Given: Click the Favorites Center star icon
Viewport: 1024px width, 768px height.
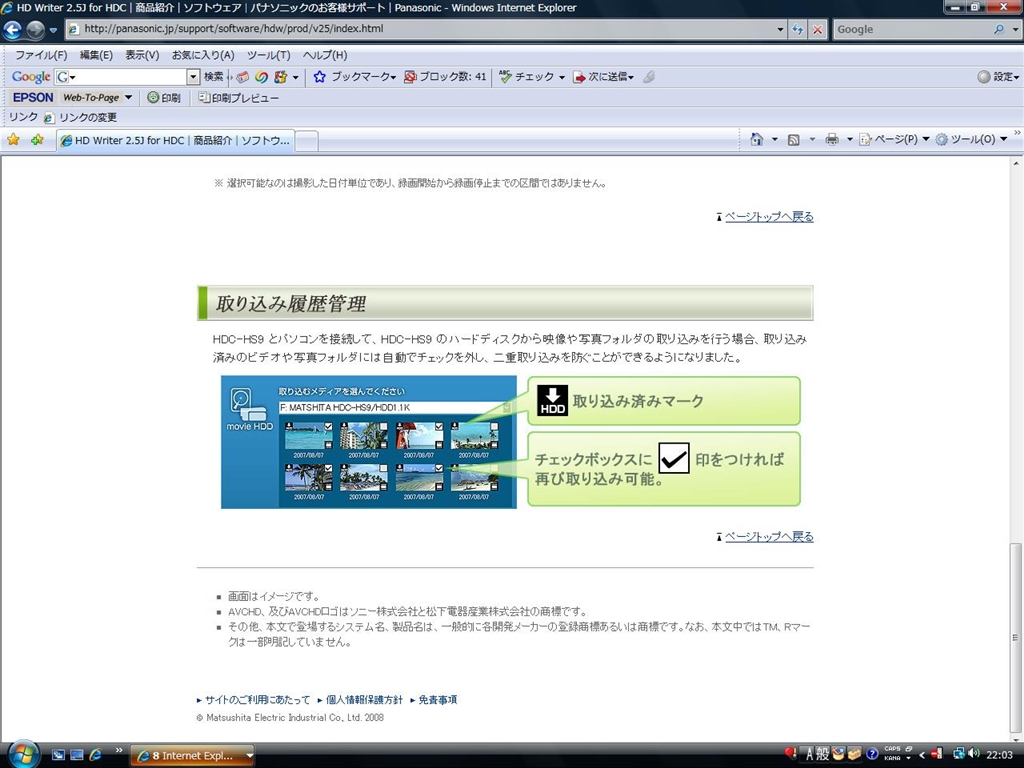Looking at the screenshot, I should point(13,139).
